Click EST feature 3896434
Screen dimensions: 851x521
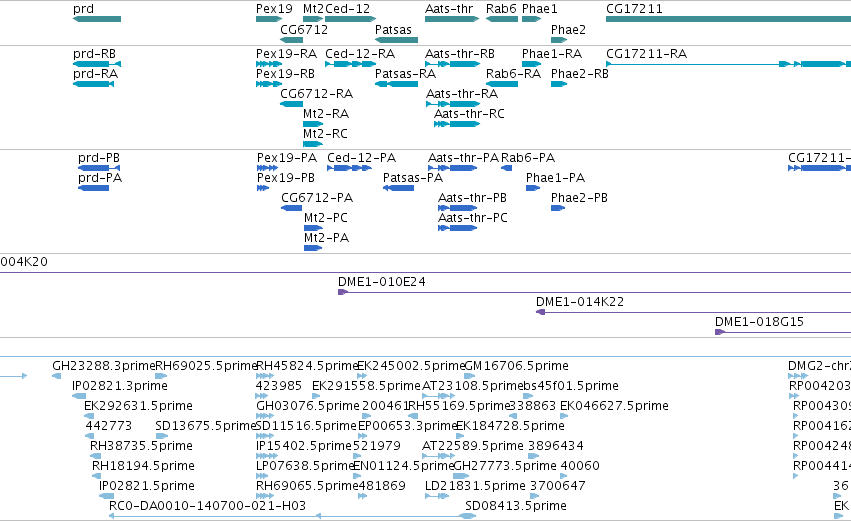pyautogui.click(x=535, y=456)
